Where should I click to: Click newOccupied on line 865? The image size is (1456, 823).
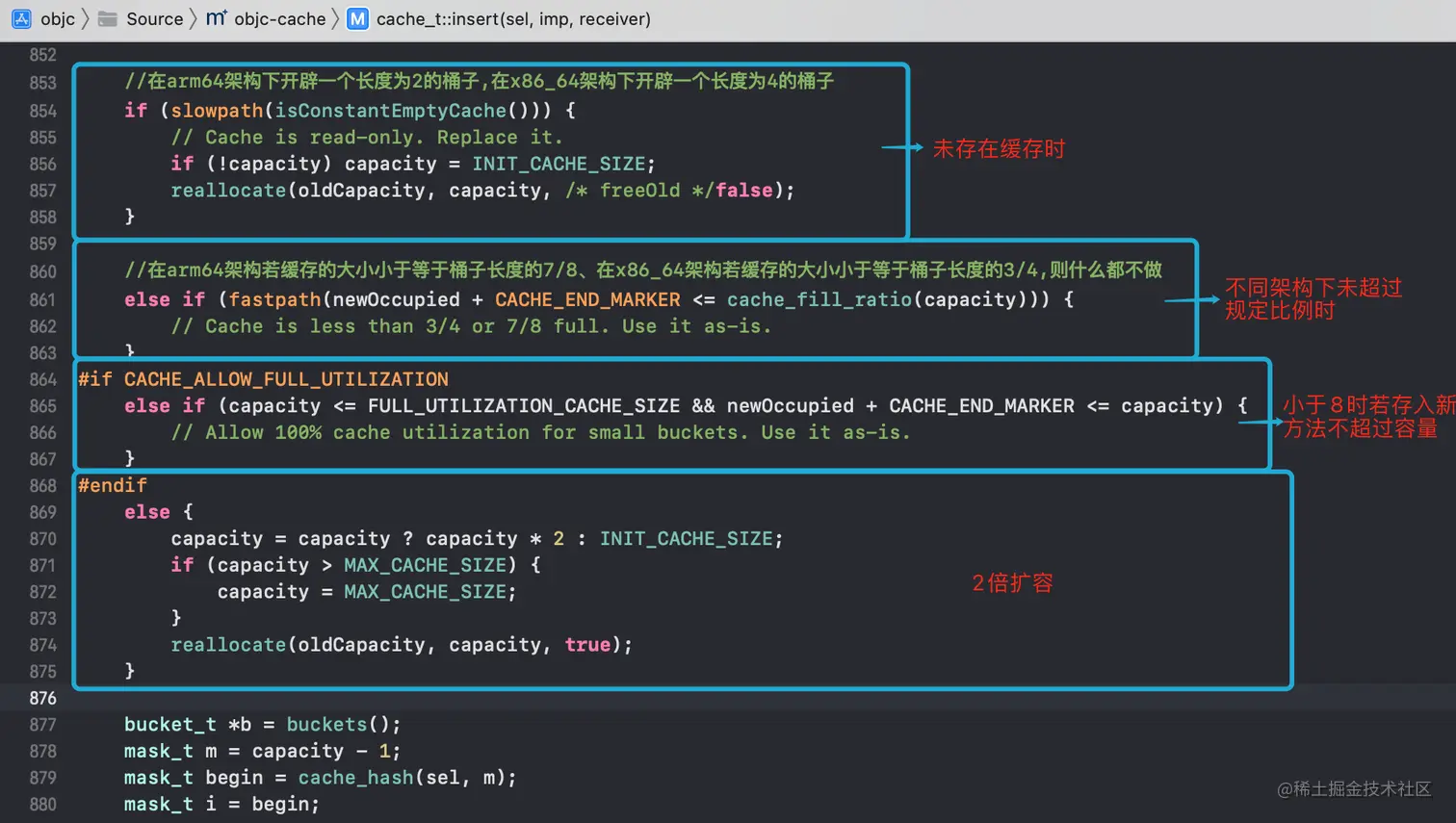[790, 406]
